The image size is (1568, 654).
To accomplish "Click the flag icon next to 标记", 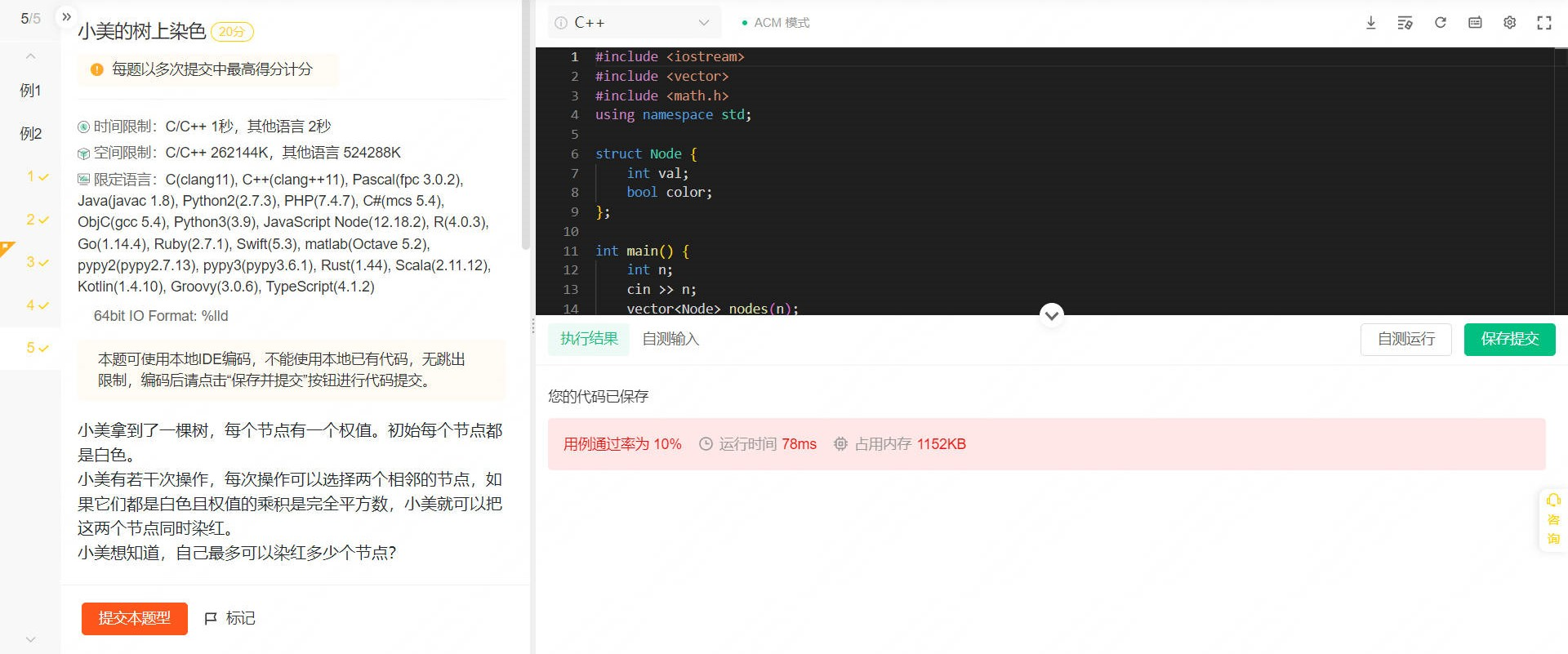I will point(211,619).
